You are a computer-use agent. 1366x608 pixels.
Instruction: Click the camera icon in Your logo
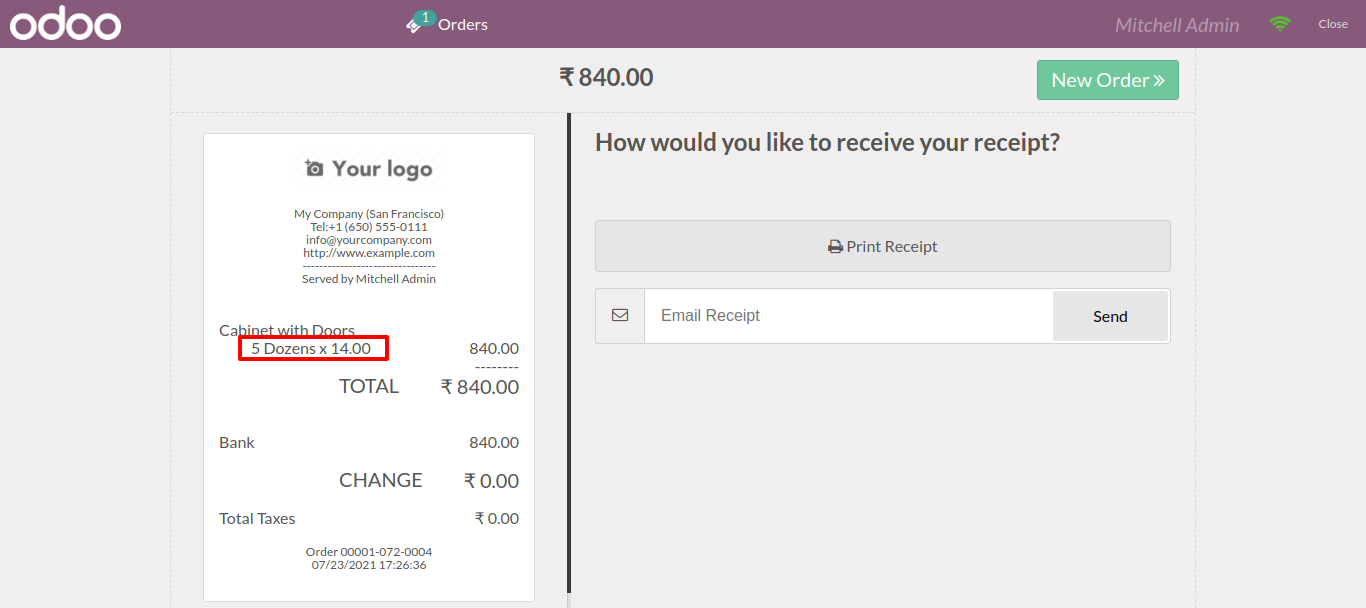point(314,168)
